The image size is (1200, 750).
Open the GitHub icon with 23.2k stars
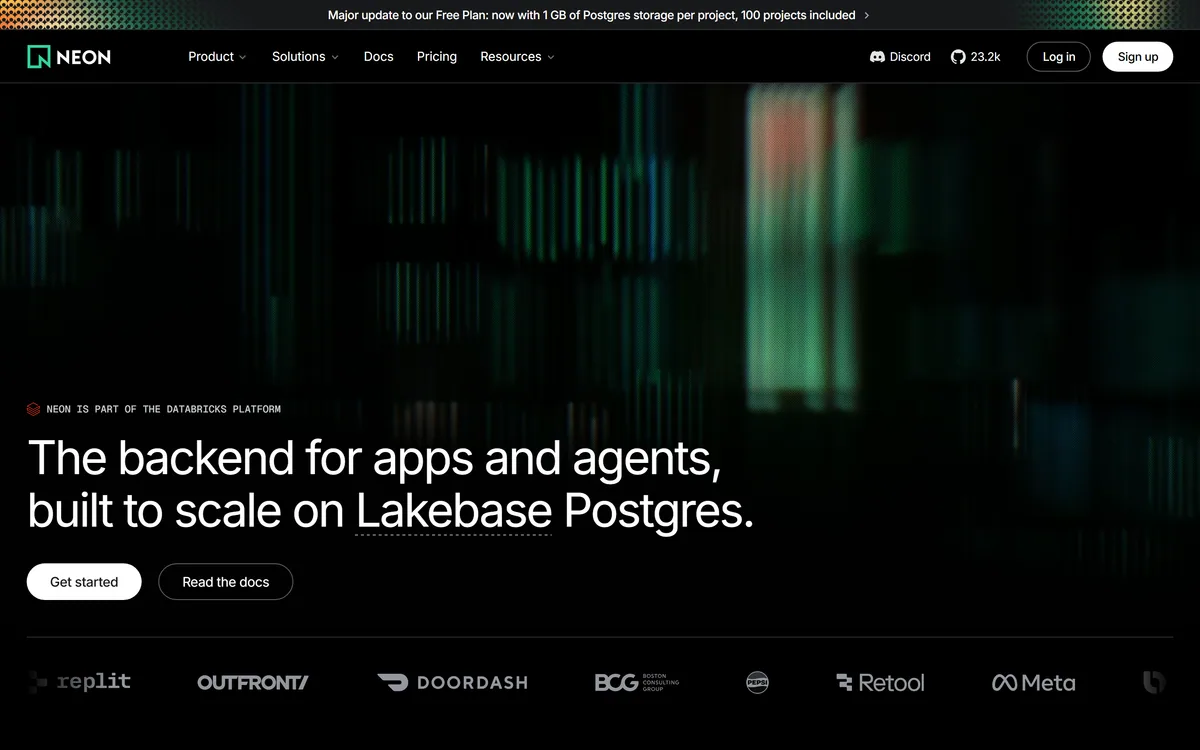958,57
